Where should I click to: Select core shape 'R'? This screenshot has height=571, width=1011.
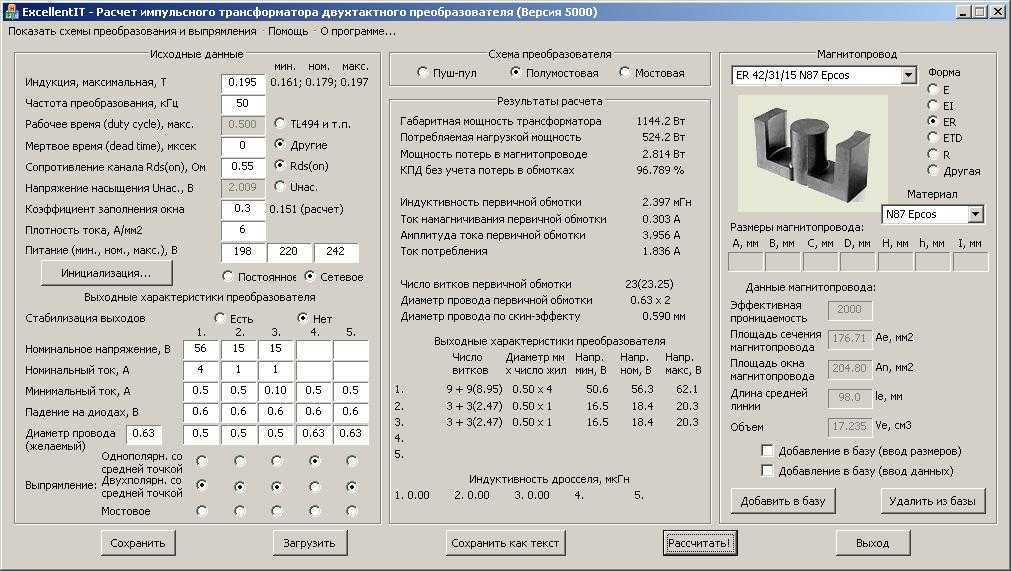pos(932,154)
